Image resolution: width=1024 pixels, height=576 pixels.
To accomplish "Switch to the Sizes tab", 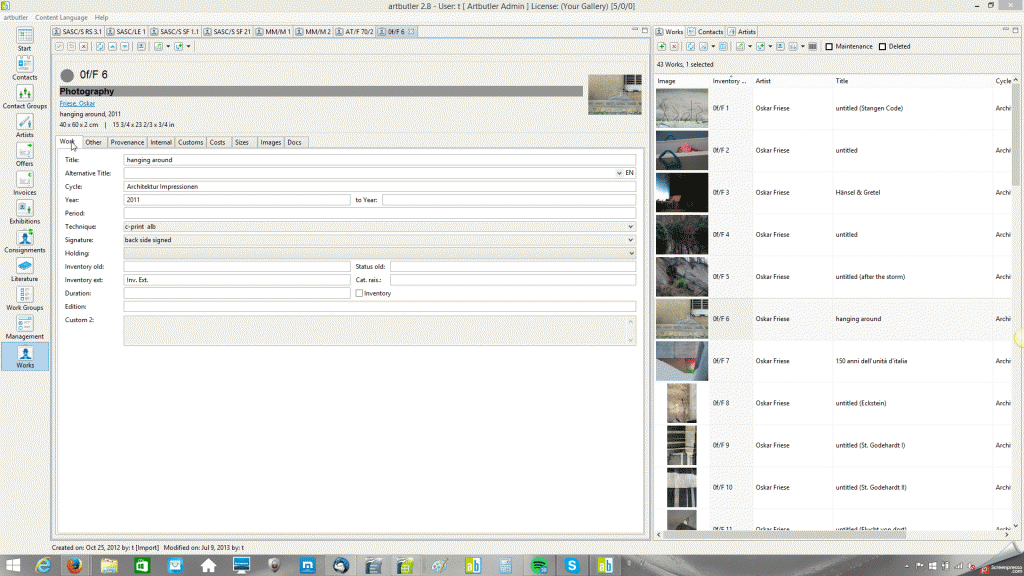I will (x=242, y=142).
